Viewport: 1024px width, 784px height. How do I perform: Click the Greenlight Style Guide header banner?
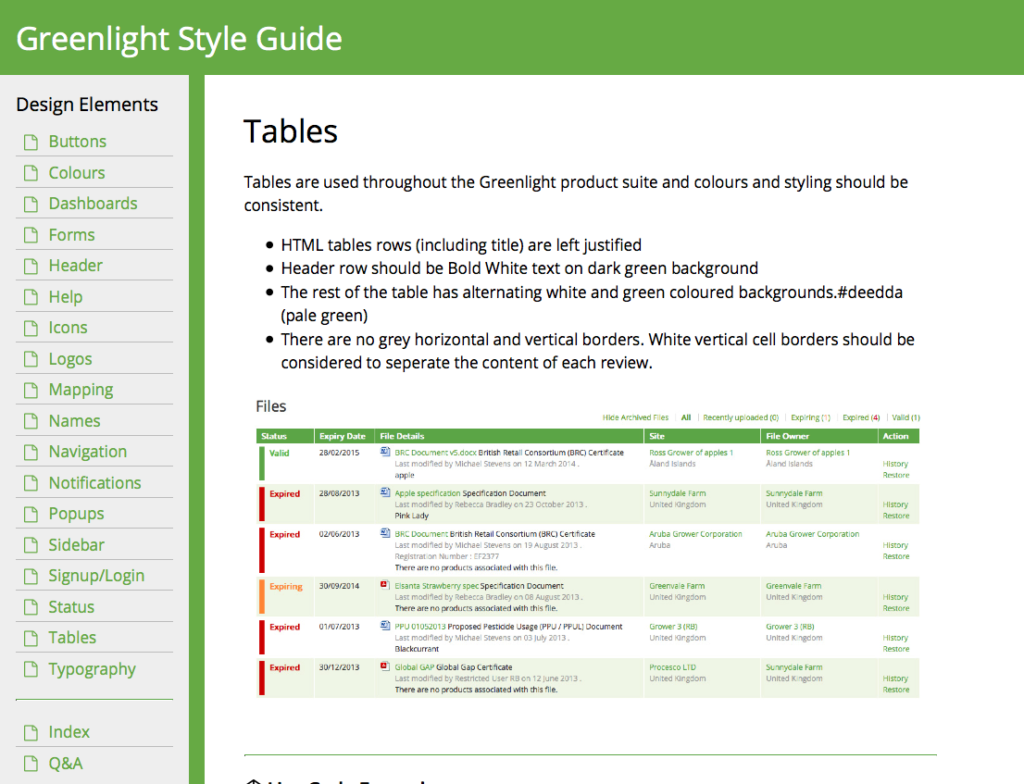[178, 38]
